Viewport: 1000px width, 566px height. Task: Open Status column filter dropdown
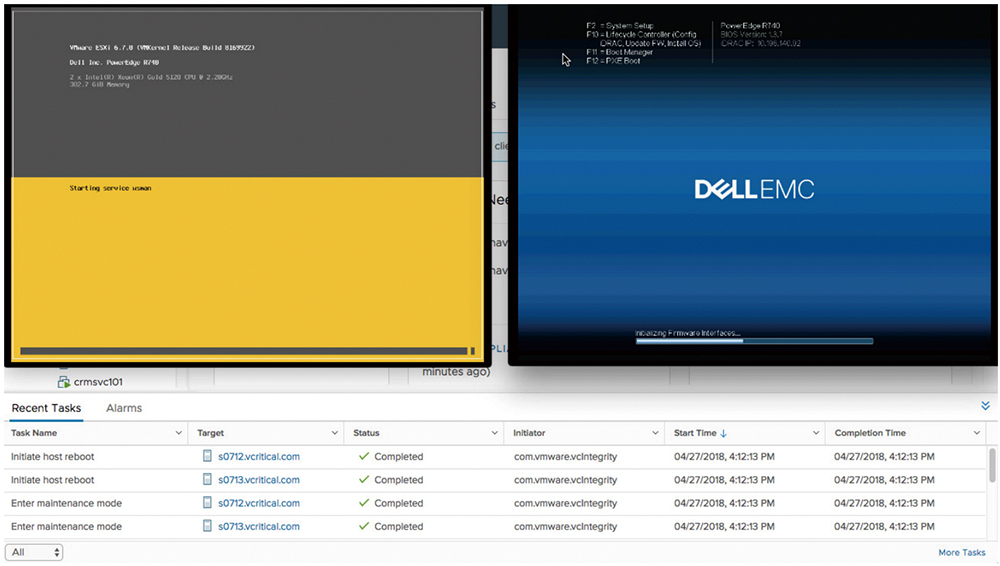click(494, 433)
